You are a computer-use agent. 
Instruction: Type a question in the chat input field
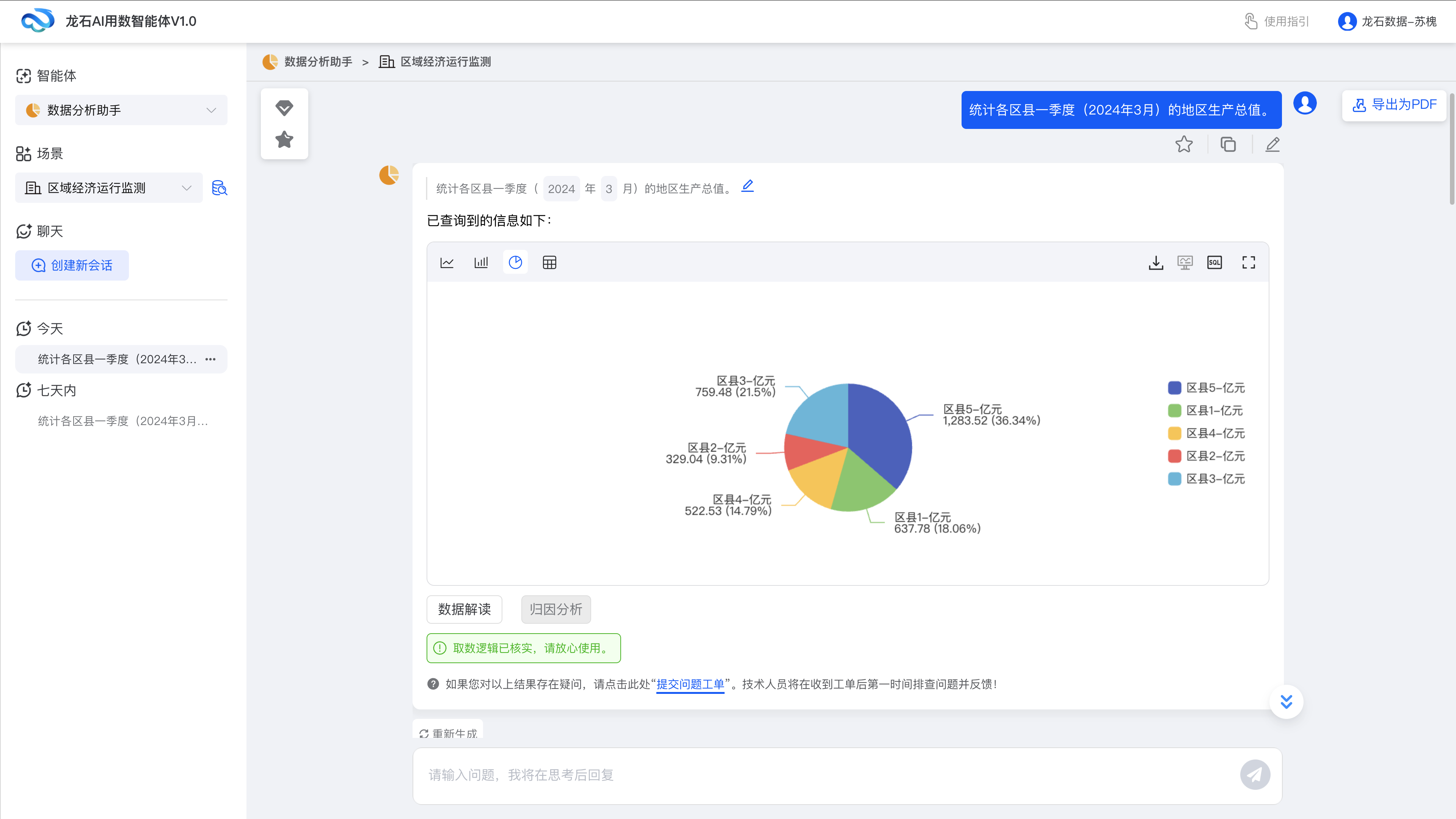pos(791,775)
